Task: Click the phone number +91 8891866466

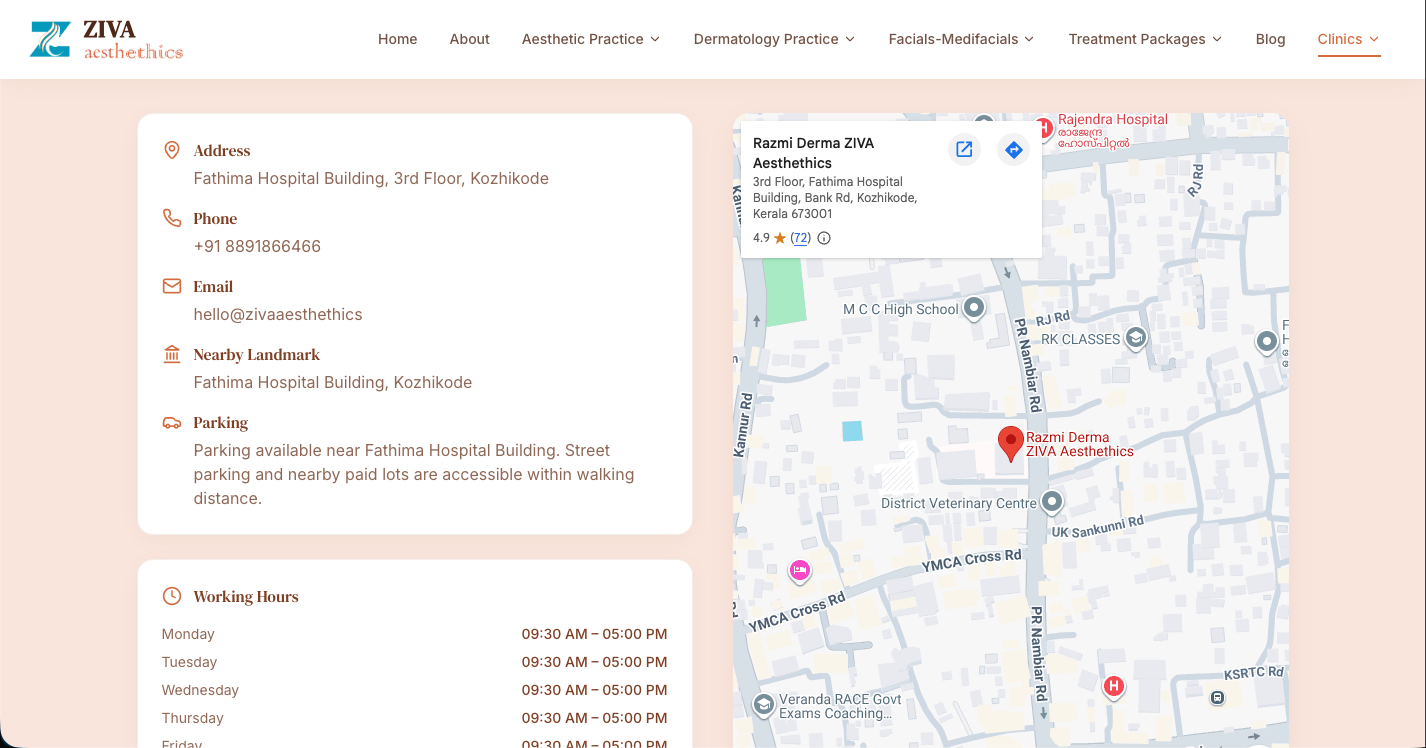Action: [x=257, y=246]
